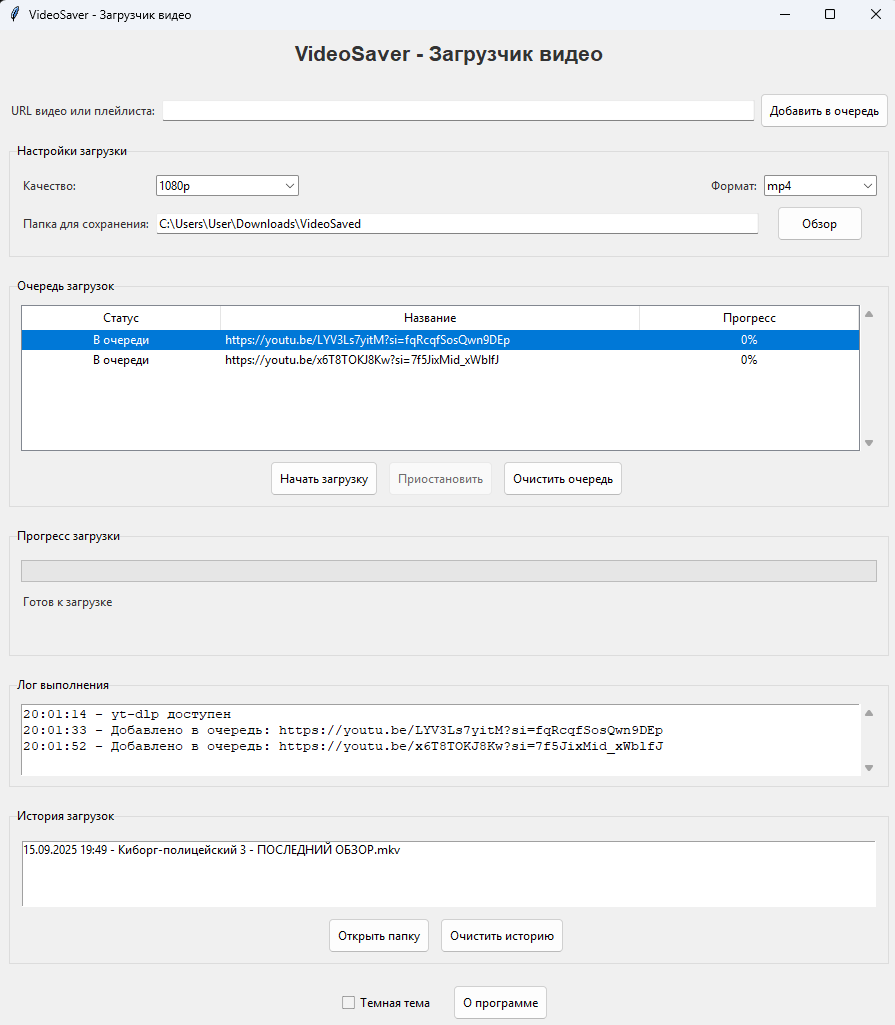Click the Обзор browse button
This screenshot has height=1025, width=895.
[819, 224]
